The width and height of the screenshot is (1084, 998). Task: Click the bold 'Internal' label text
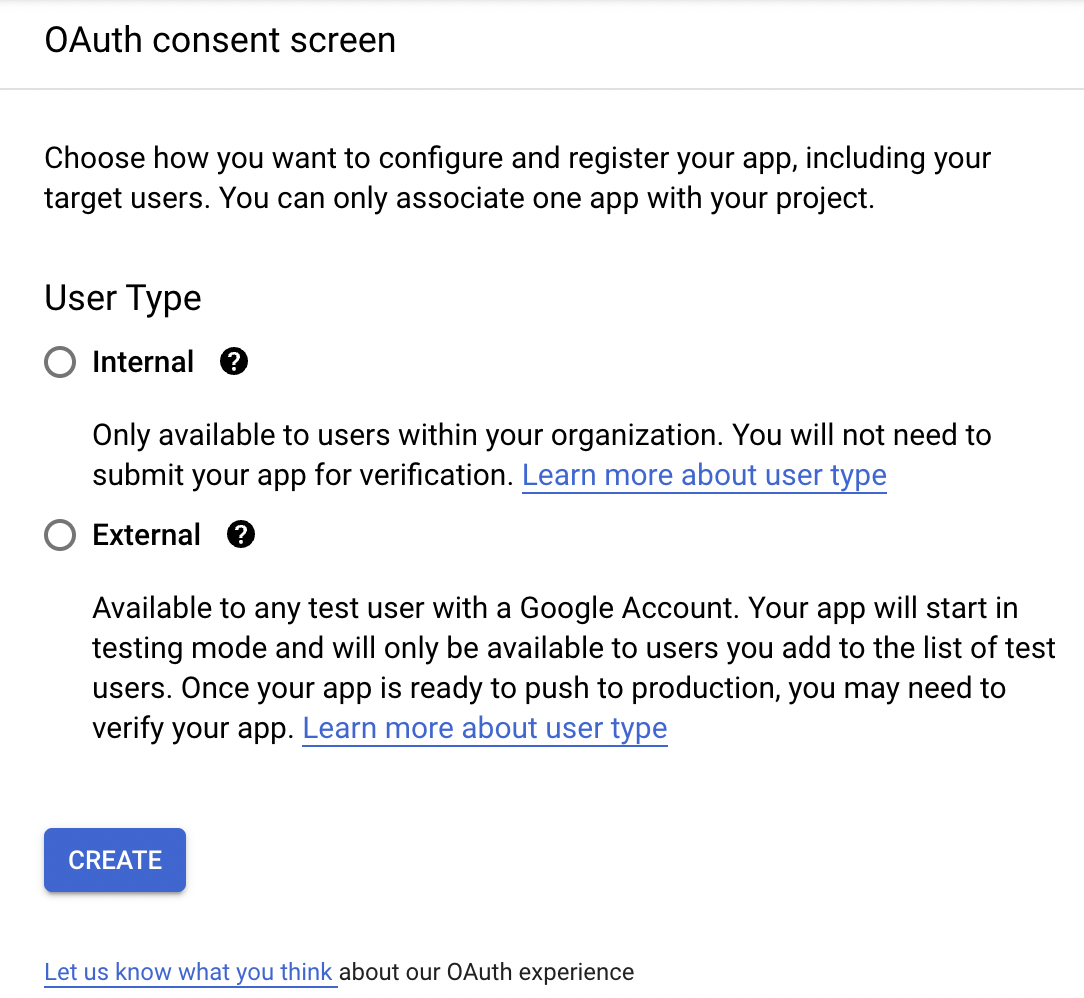point(143,362)
